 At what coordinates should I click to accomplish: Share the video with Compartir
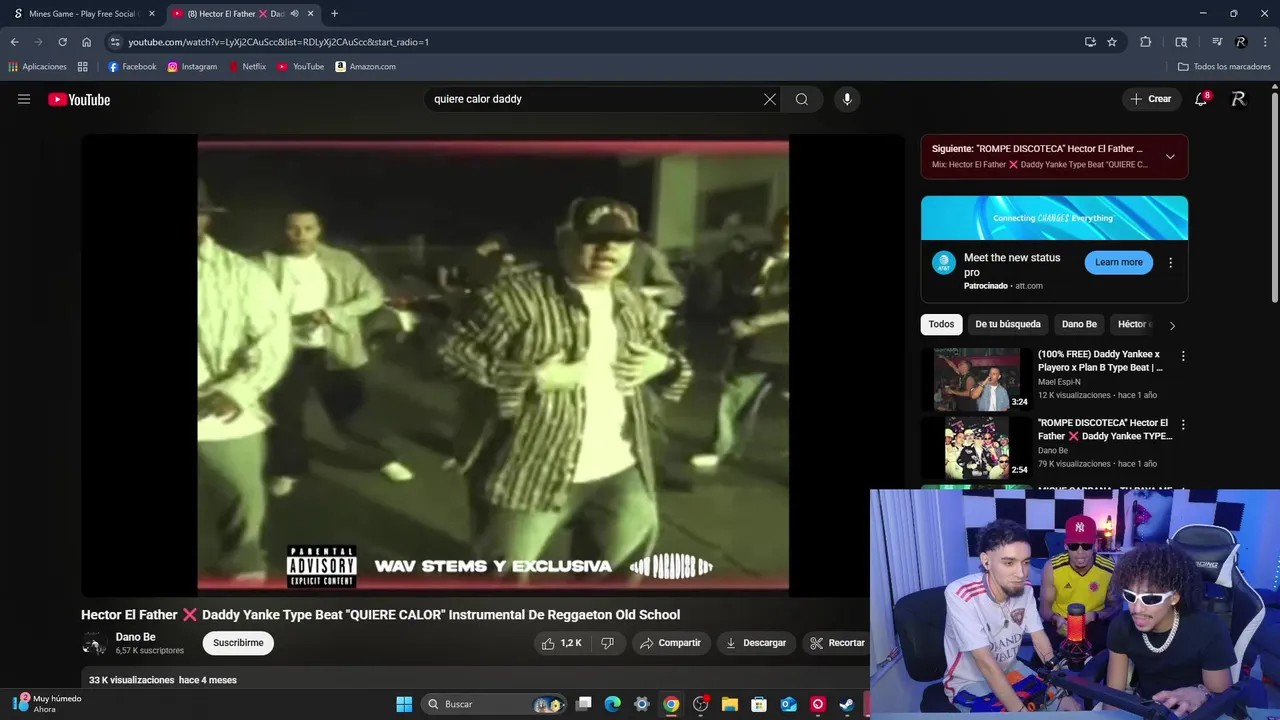pos(671,643)
